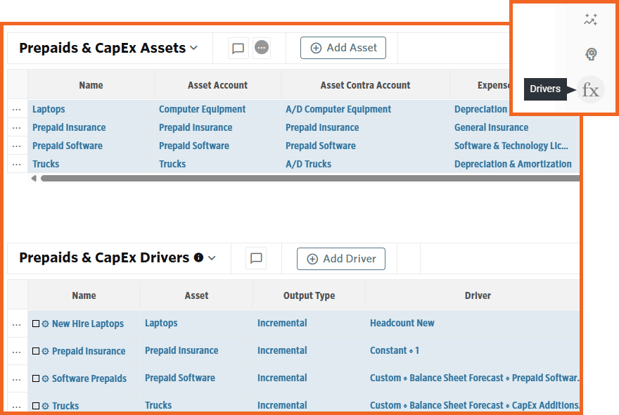Open row menu dots for Laptops asset
Screen dimensions: 619x415
click(16, 110)
